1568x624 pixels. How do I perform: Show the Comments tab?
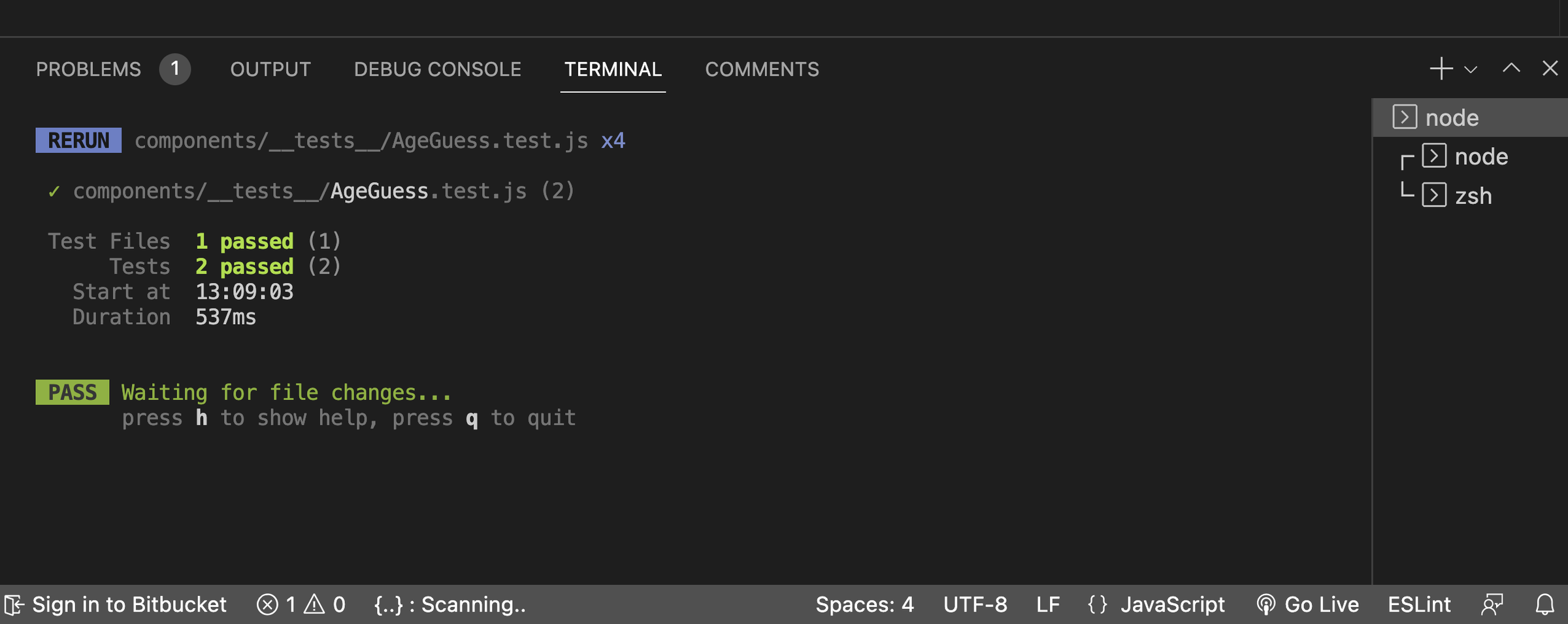(x=762, y=69)
